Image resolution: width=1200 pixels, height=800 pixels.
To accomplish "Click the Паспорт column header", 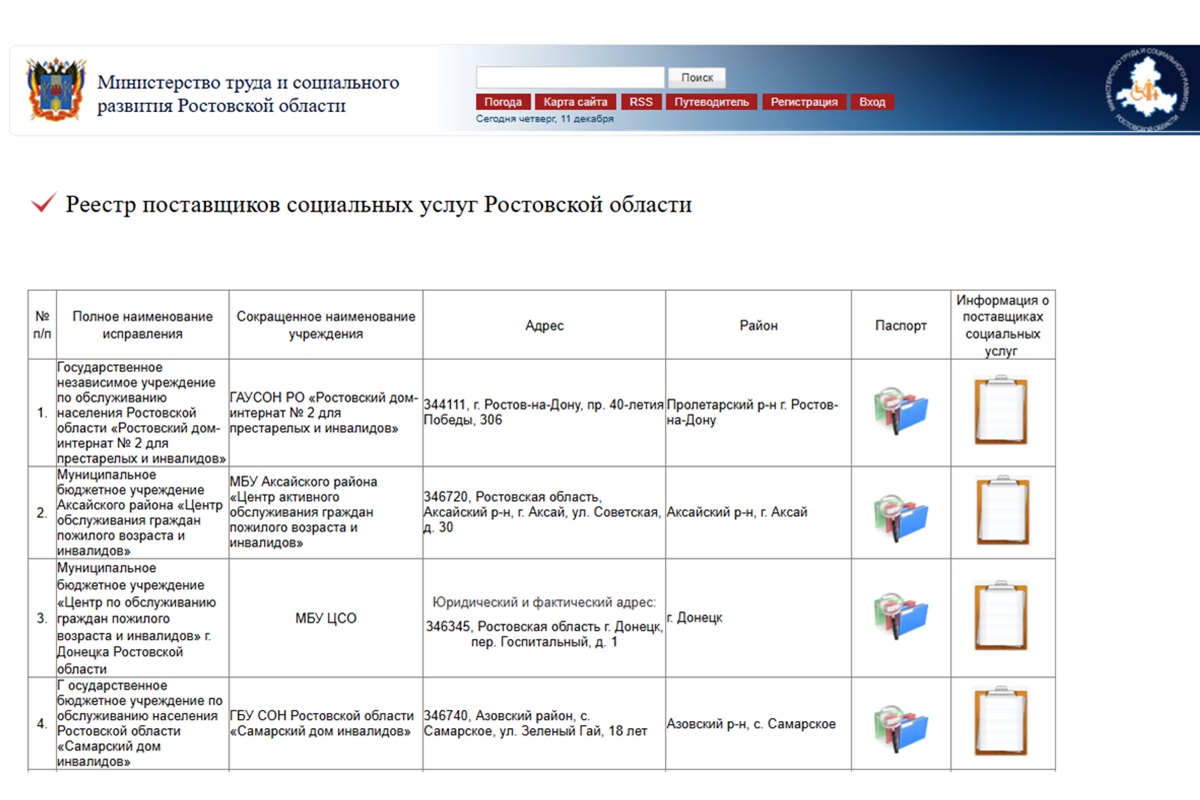I will click(901, 326).
